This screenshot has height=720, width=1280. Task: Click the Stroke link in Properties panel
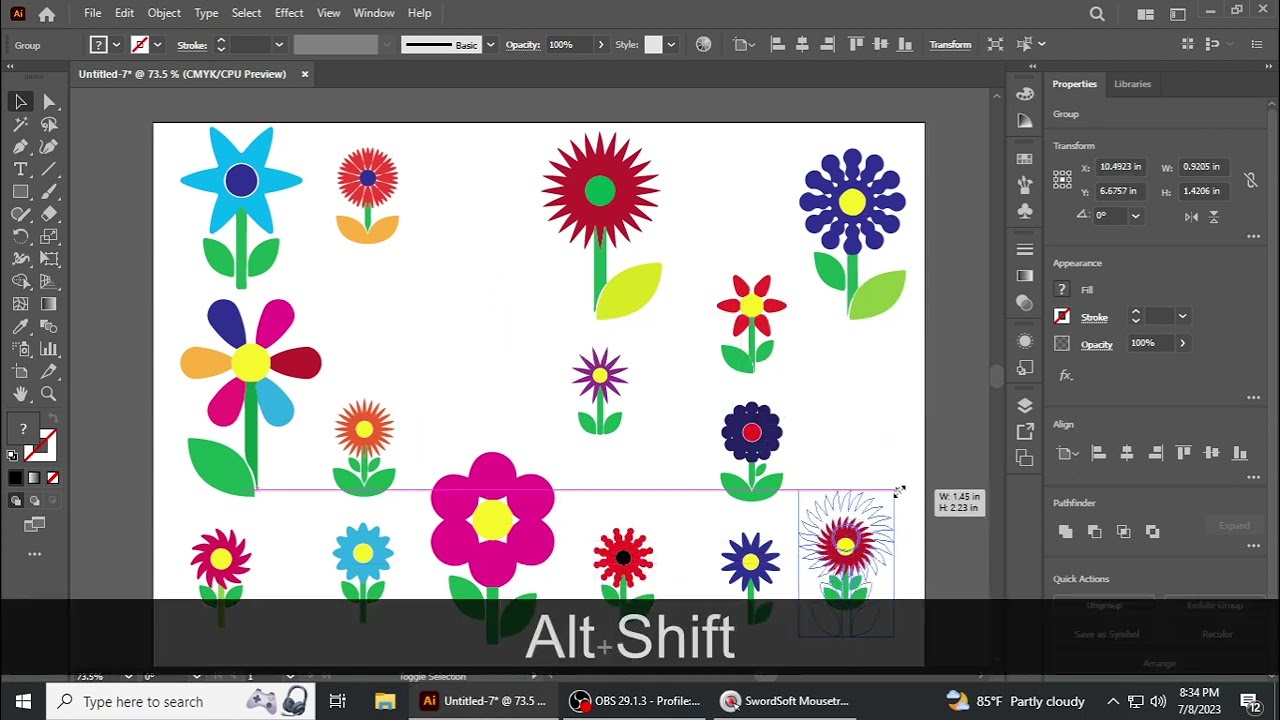point(1094,317)
